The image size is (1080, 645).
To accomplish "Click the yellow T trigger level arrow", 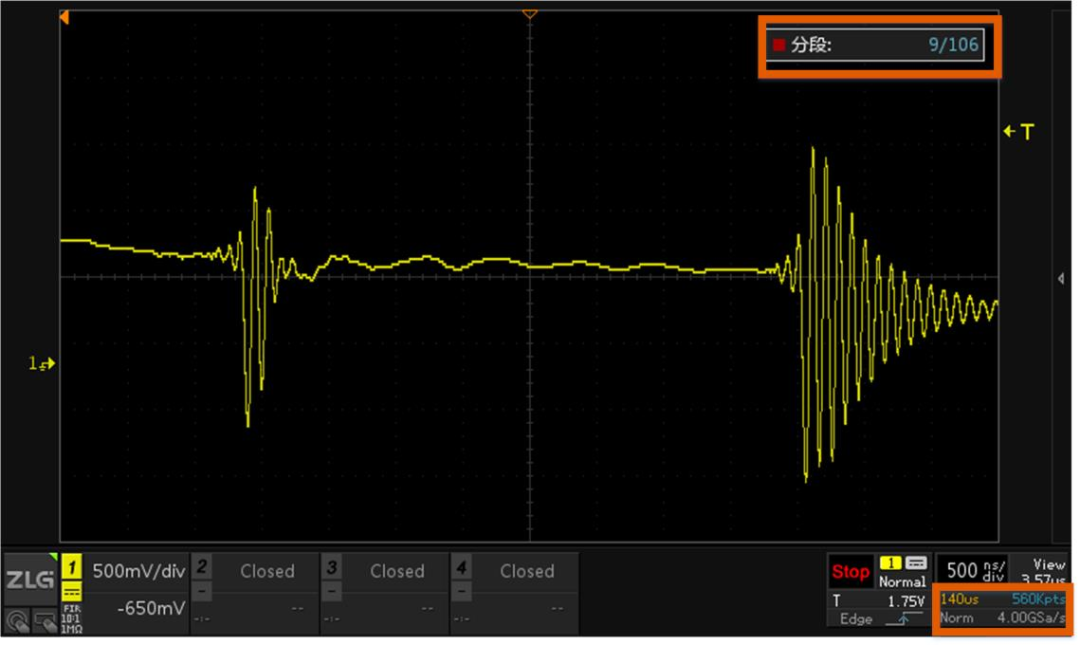I will pos(1018,132).
